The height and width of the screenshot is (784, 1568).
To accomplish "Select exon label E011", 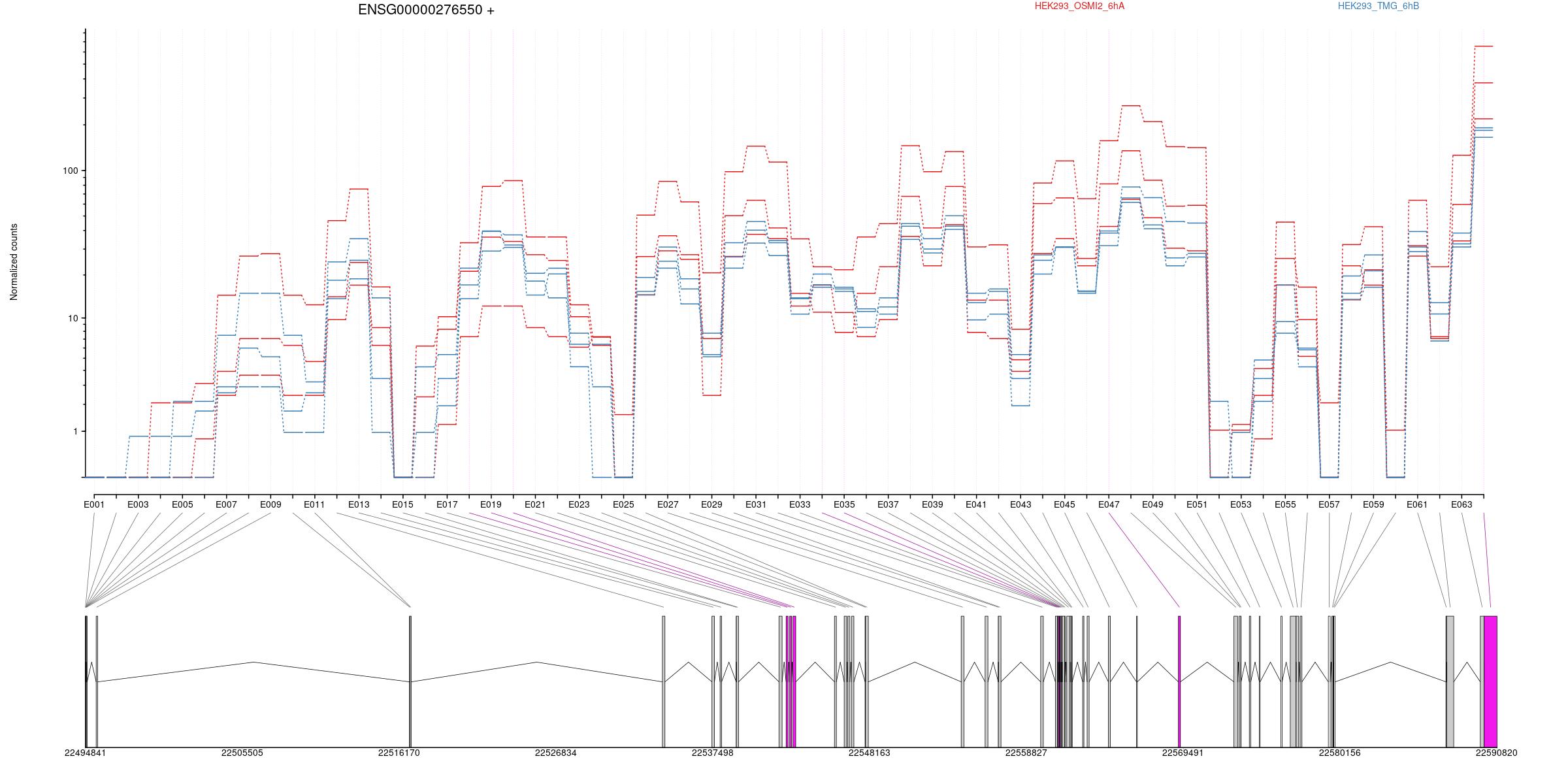I will (x=314, y=504).
